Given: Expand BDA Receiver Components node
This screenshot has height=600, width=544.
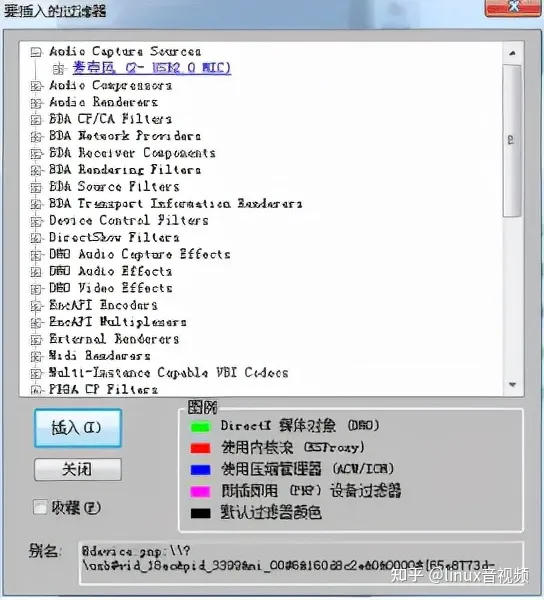Looking at the screenshot, I should (36, 154).
